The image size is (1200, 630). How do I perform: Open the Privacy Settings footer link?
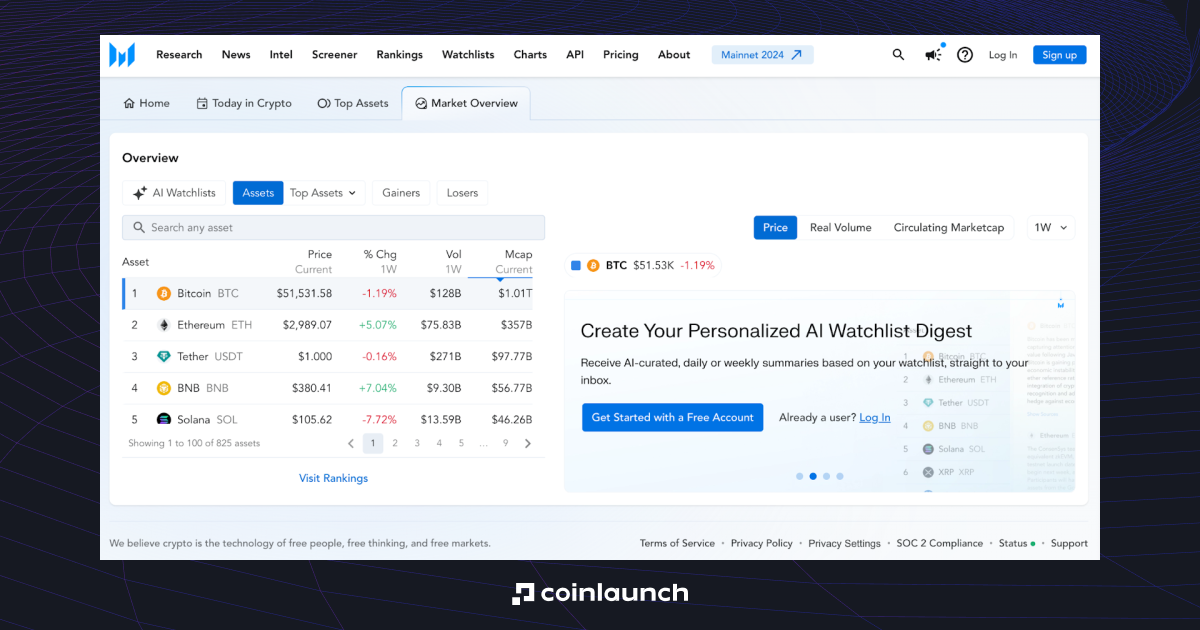pos(845,543)
